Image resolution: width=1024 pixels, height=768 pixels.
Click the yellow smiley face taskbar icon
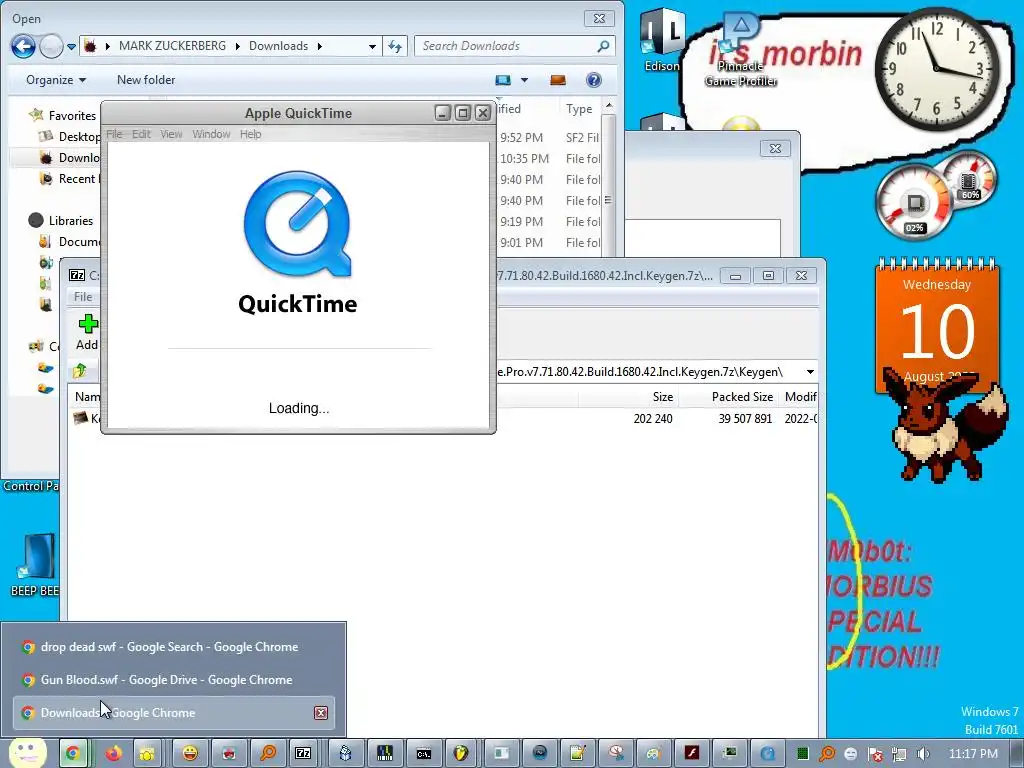190,753
